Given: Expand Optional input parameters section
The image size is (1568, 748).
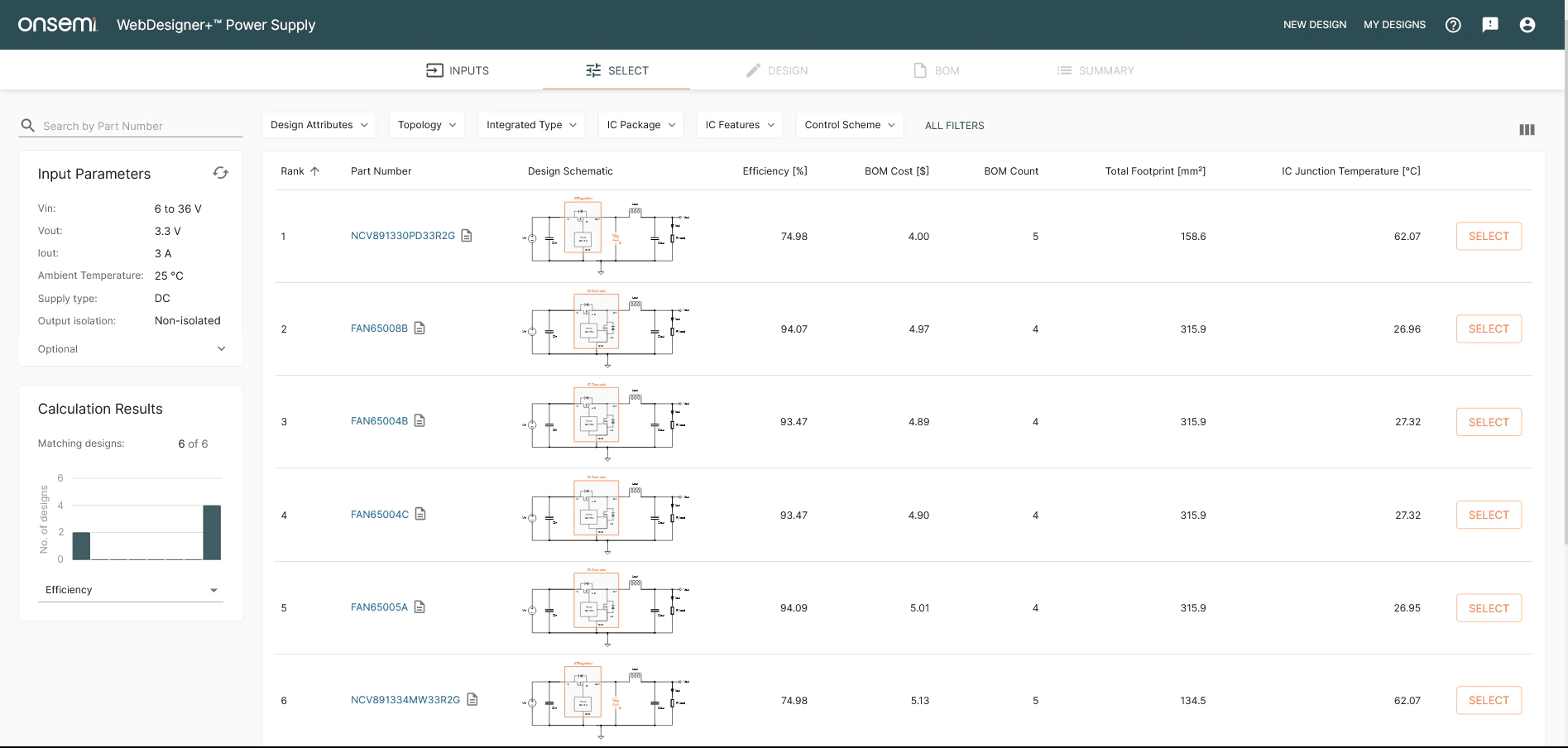Looking at the screenshot, I should (131, 349).
